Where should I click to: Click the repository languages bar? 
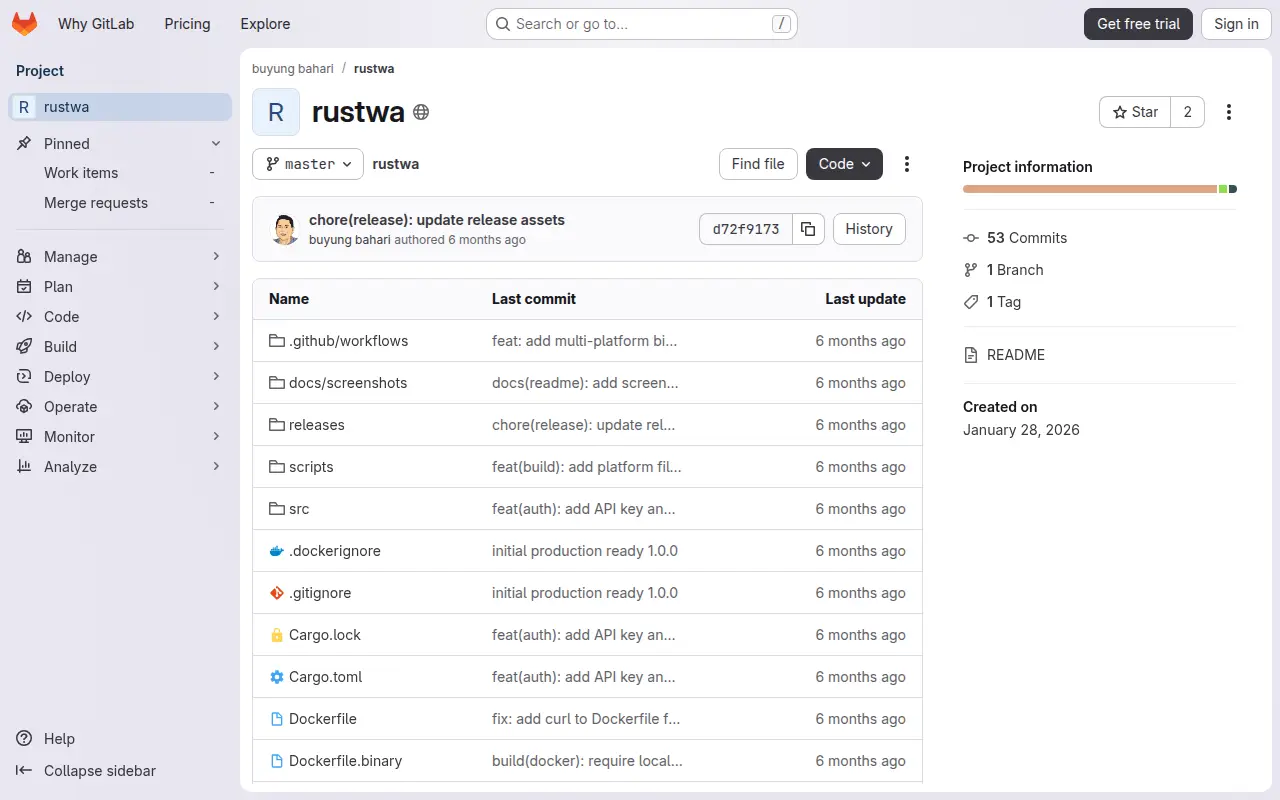tap(1100, 189)
